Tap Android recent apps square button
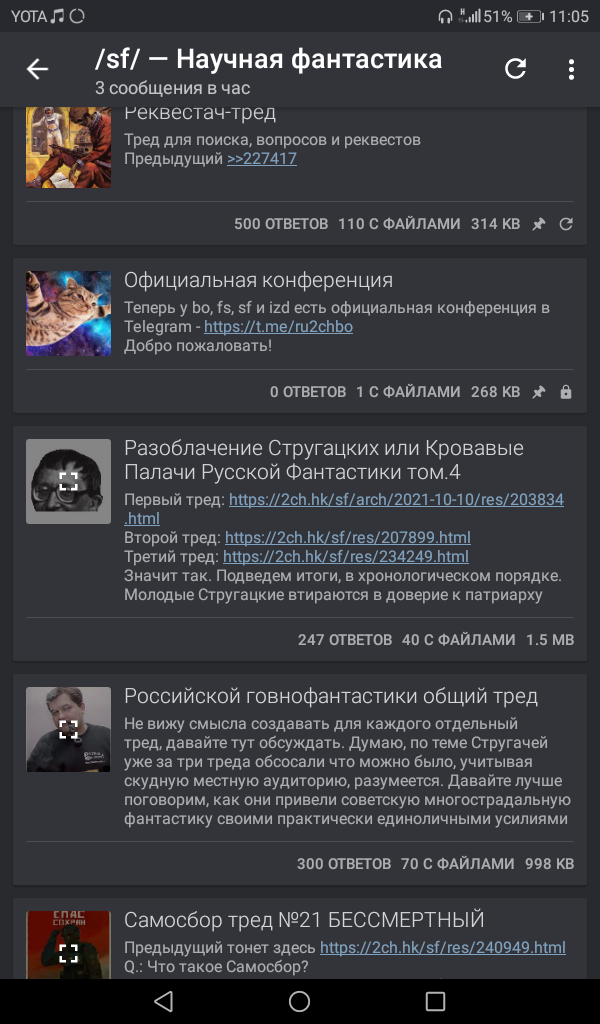 click(x=435, y=1001)
